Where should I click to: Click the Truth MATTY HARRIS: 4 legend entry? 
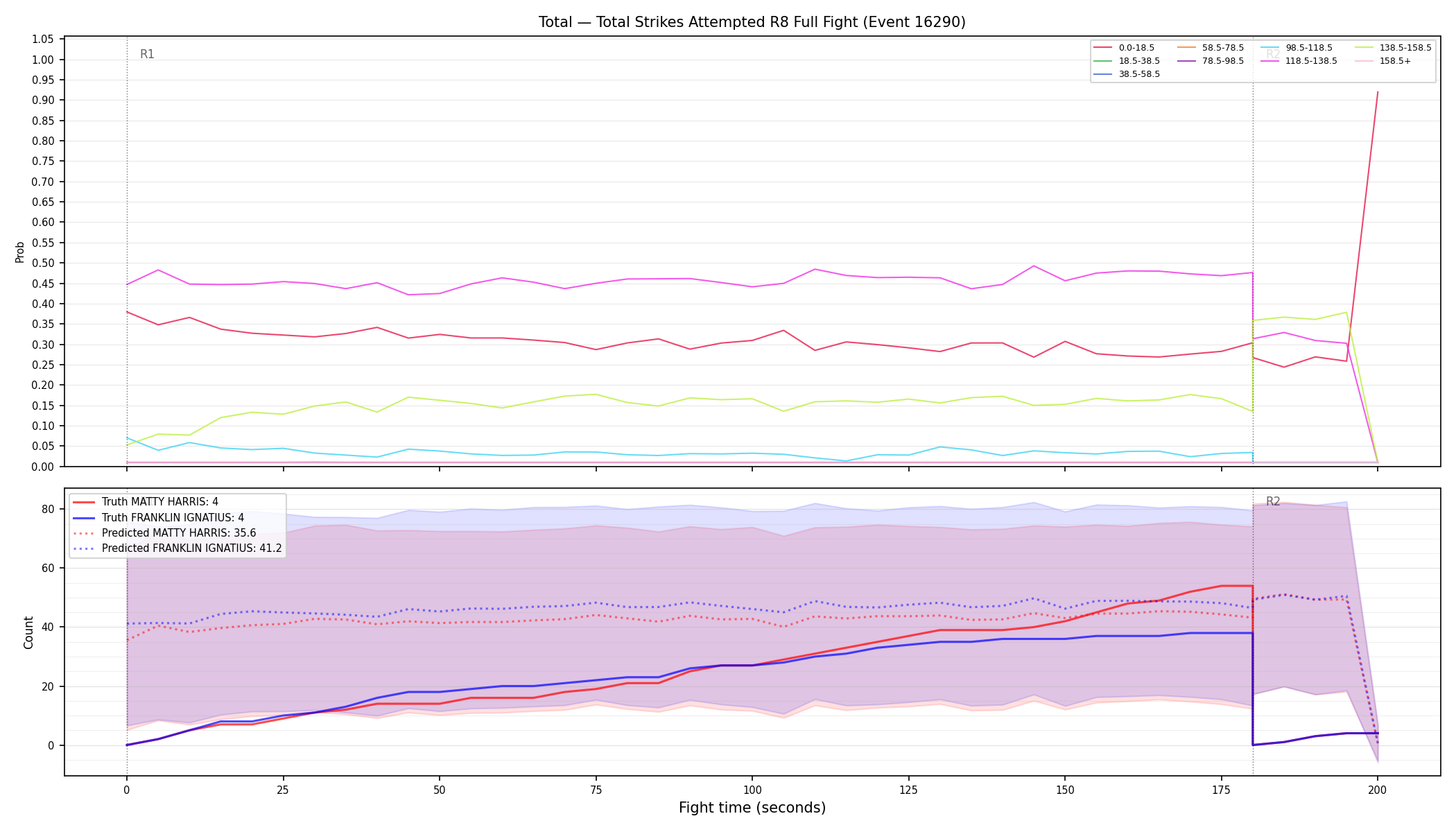[145, 502]
